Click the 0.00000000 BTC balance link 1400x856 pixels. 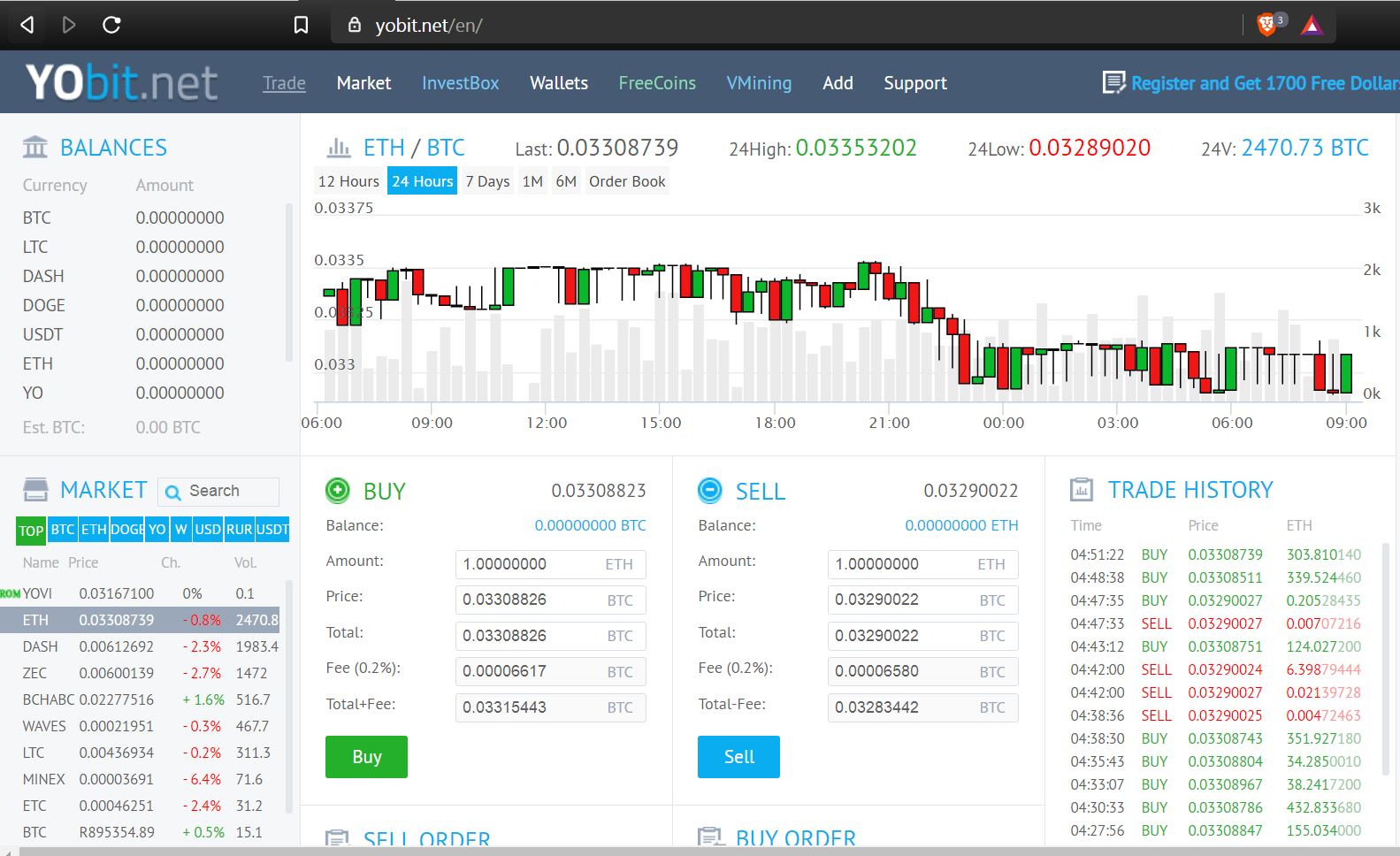(x=590, y=525)
